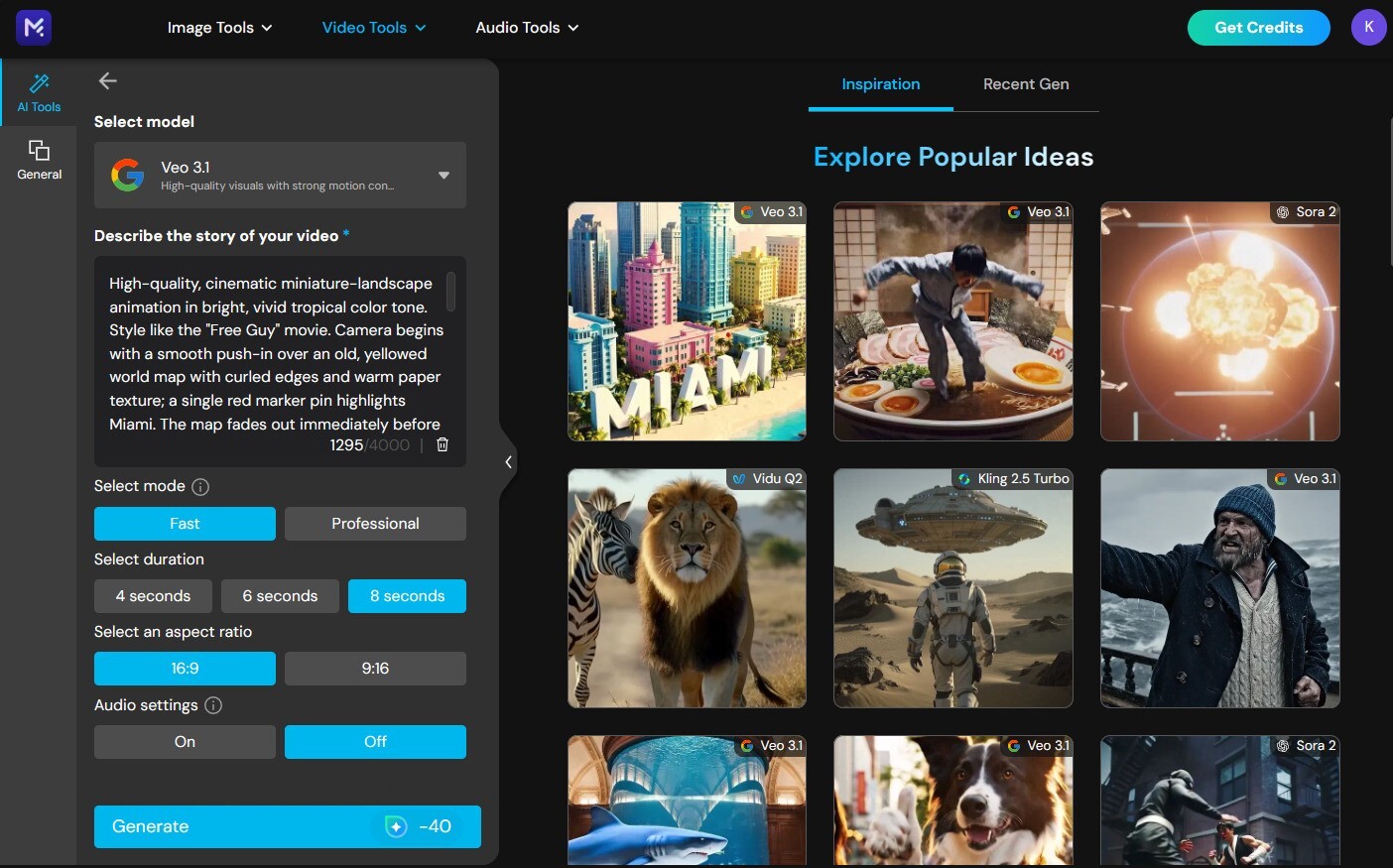Click the Select duration label
The height and width of the screenshot is (868, 1393).
(149, 559)
